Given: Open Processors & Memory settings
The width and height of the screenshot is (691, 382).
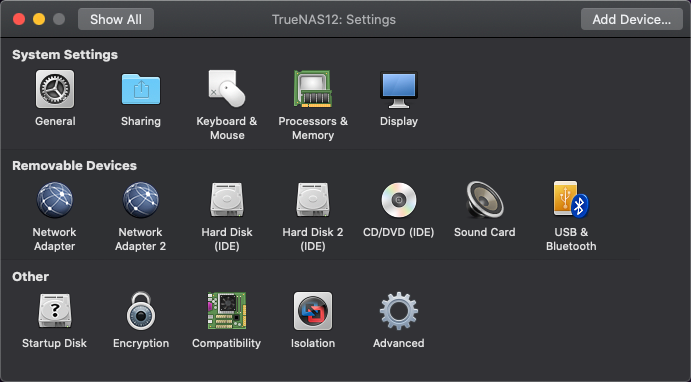Looking at the screenshot, I should pos(313,89).
